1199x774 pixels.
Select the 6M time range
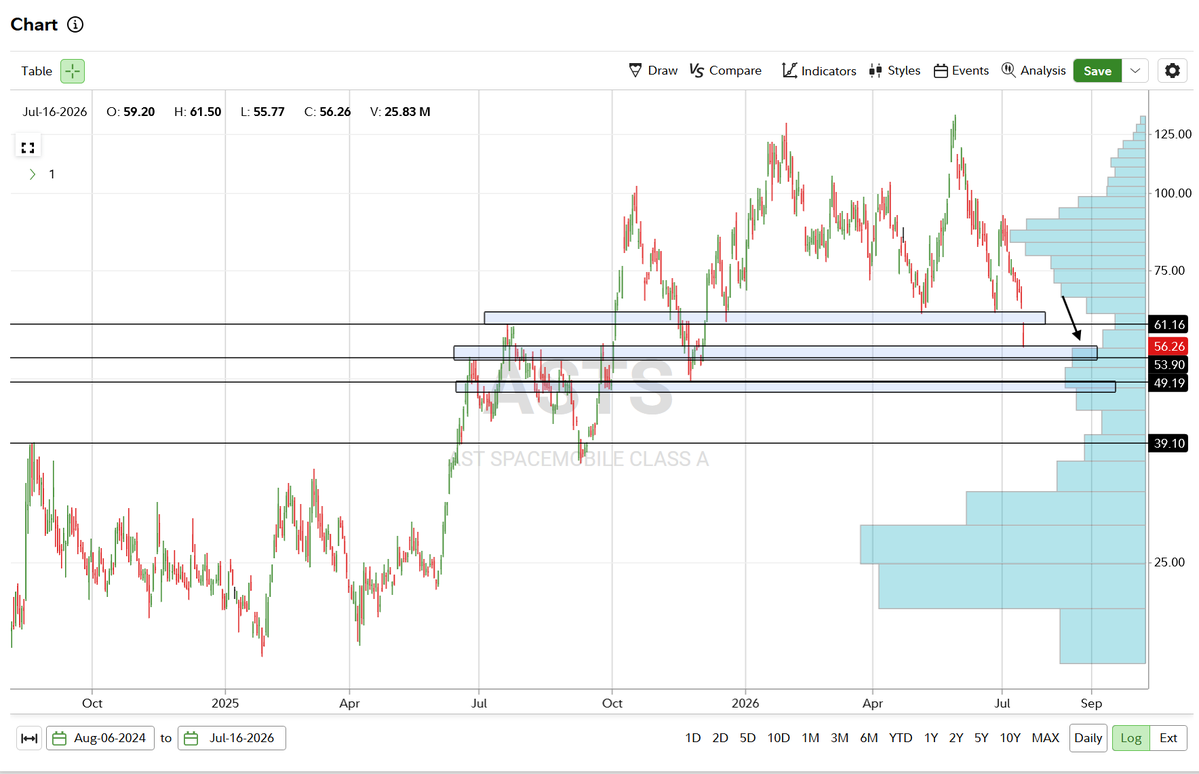[869, 738]
